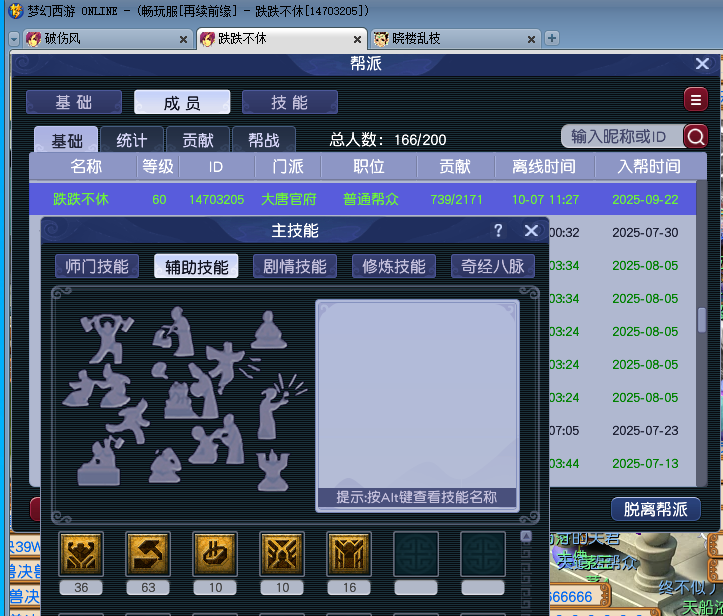The image size is (723, 616).
Task: Switch to 师门技能 tab
Action: point(97,266)
